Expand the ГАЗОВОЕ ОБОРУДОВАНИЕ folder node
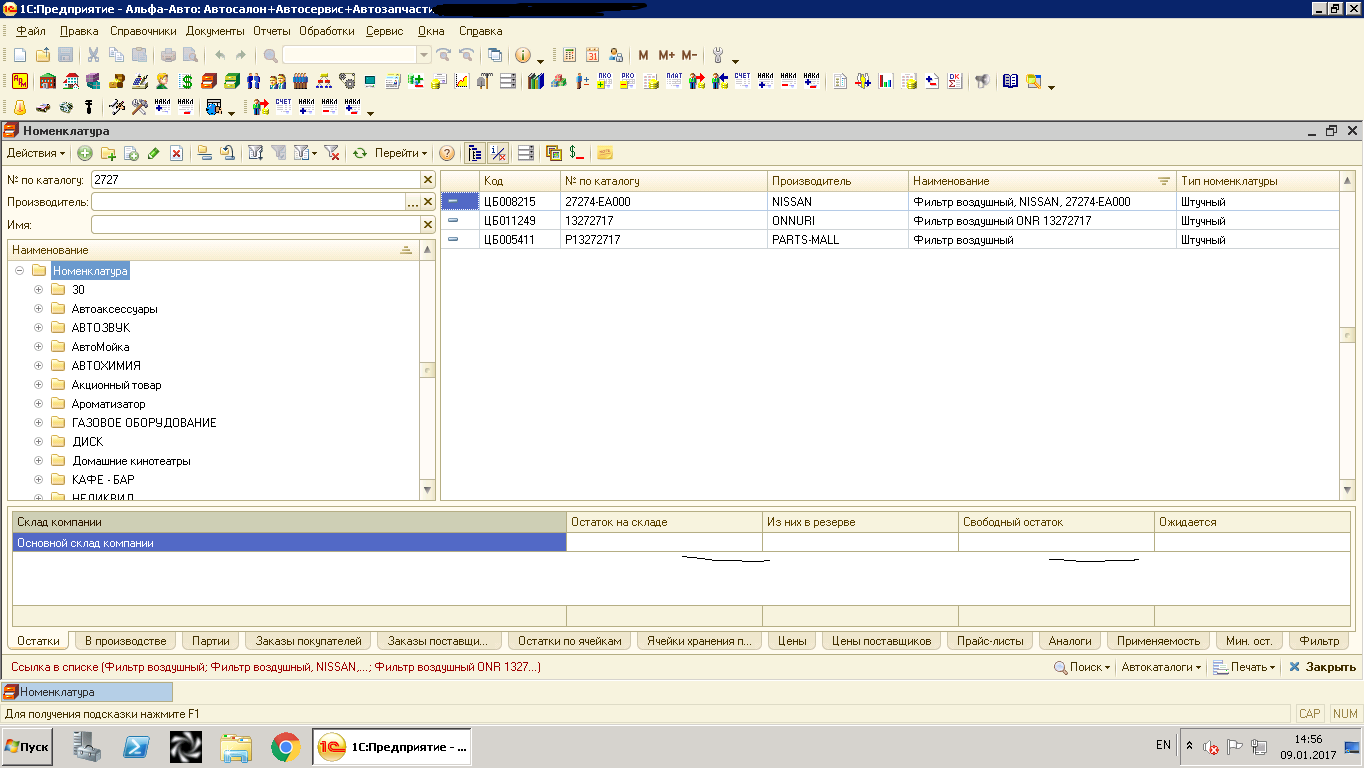1364x768 pixels. pos(39,423)
